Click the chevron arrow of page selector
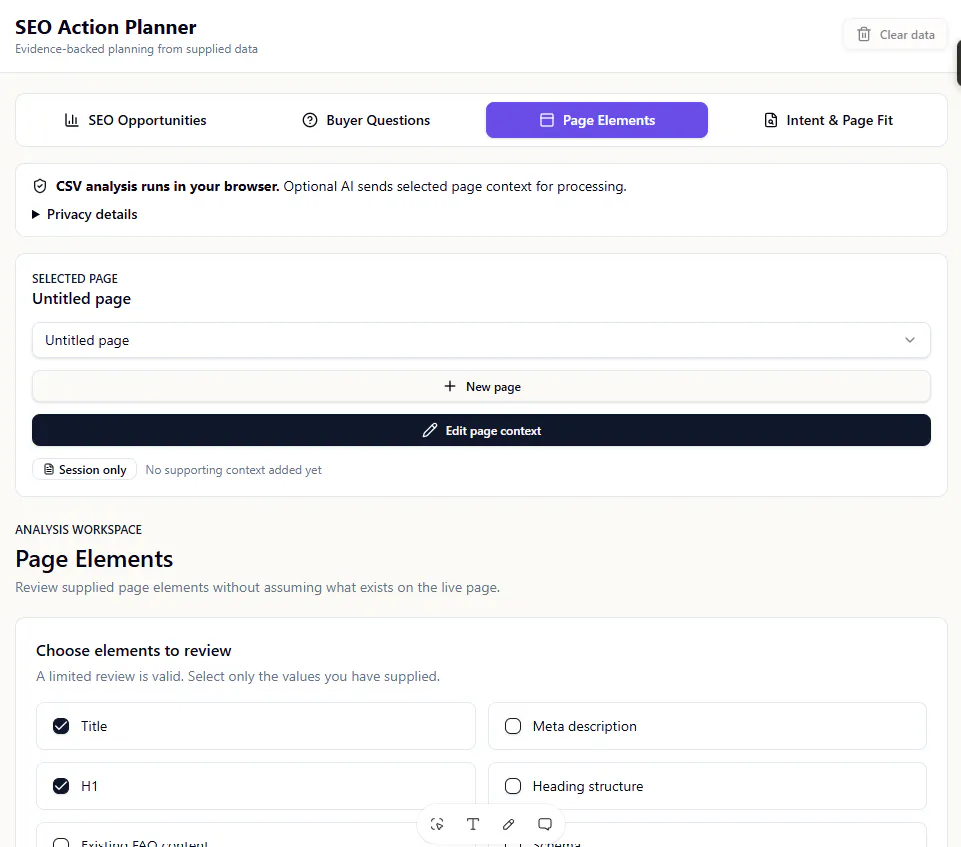The image size is (961, 847). coord(910,340)
